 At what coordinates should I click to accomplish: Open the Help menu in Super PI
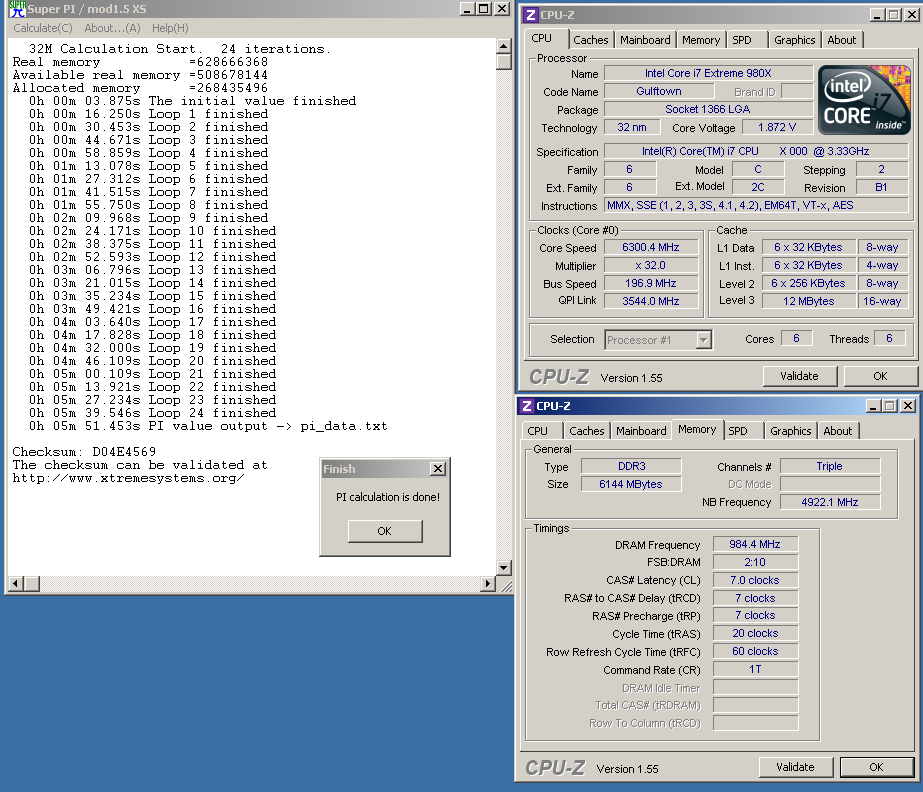pyautogui.click(x=170, y=28)
